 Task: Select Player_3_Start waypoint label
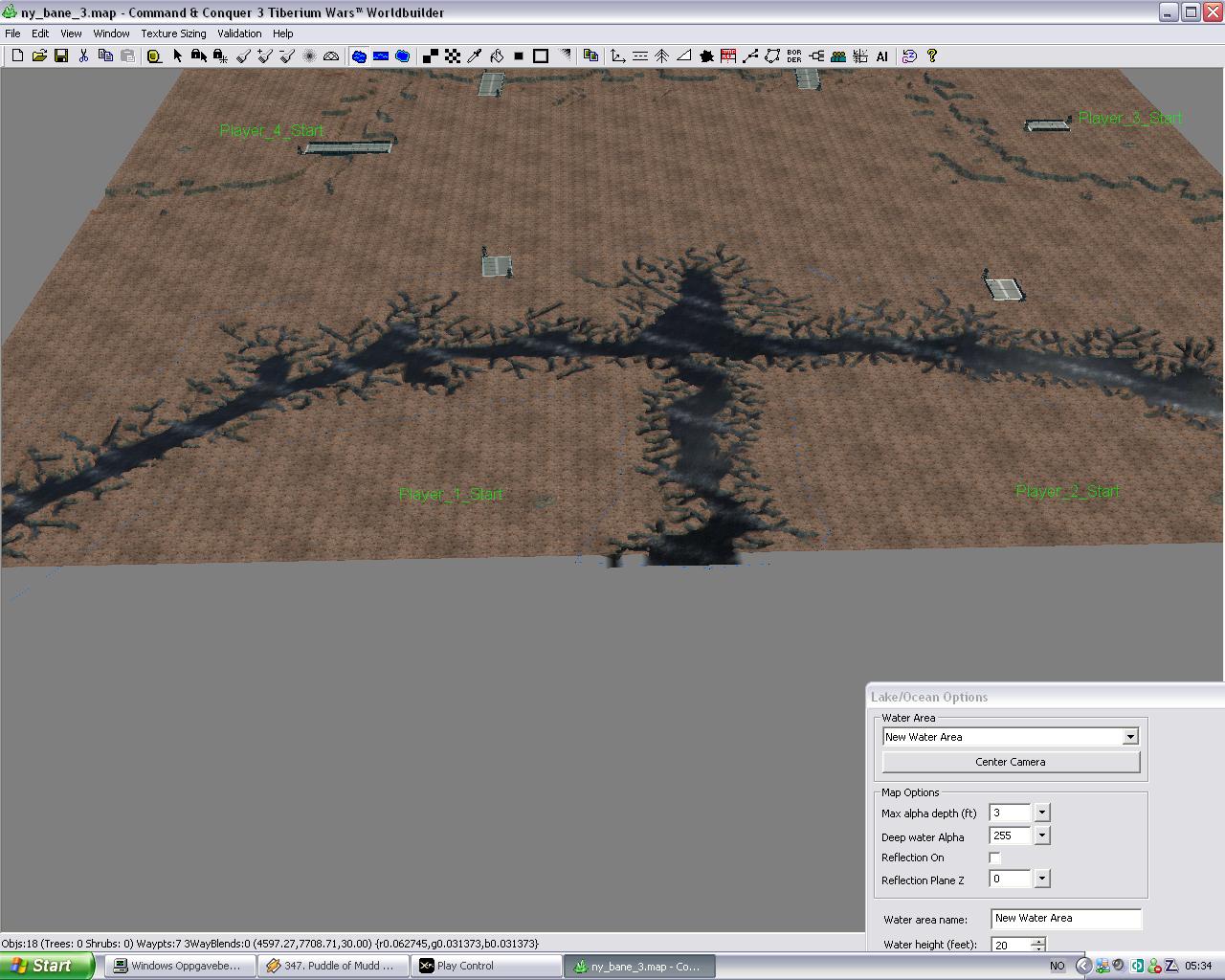click(1130, 118)
